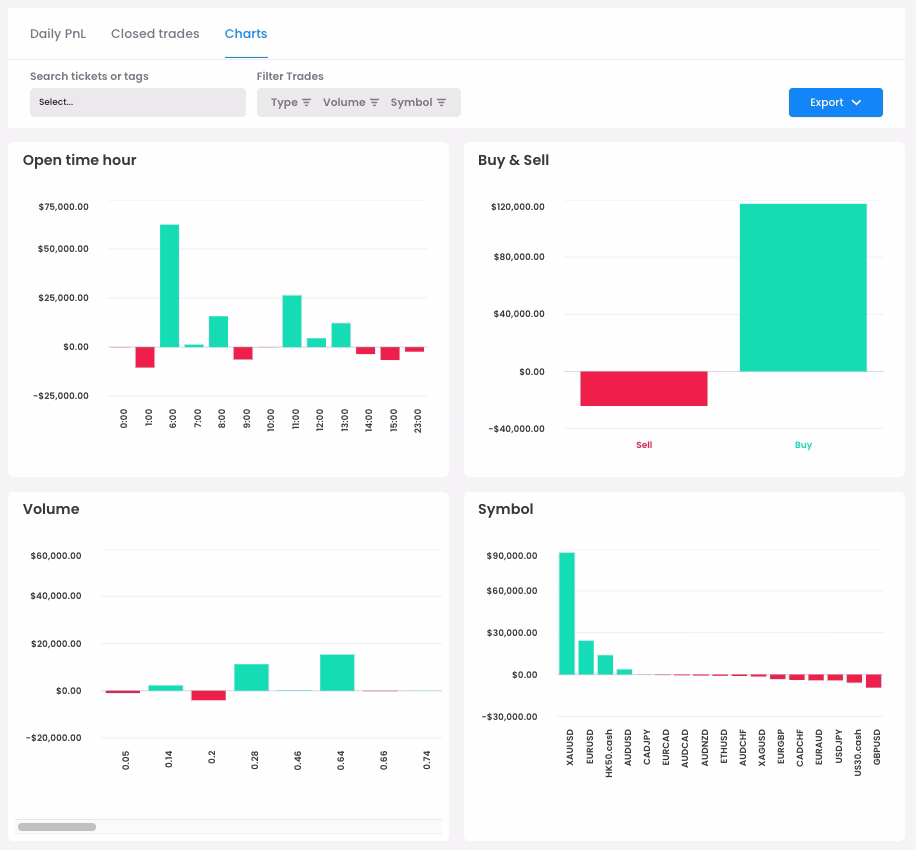
Task: Open the Volume filter icon
Action: coord(374,102)
